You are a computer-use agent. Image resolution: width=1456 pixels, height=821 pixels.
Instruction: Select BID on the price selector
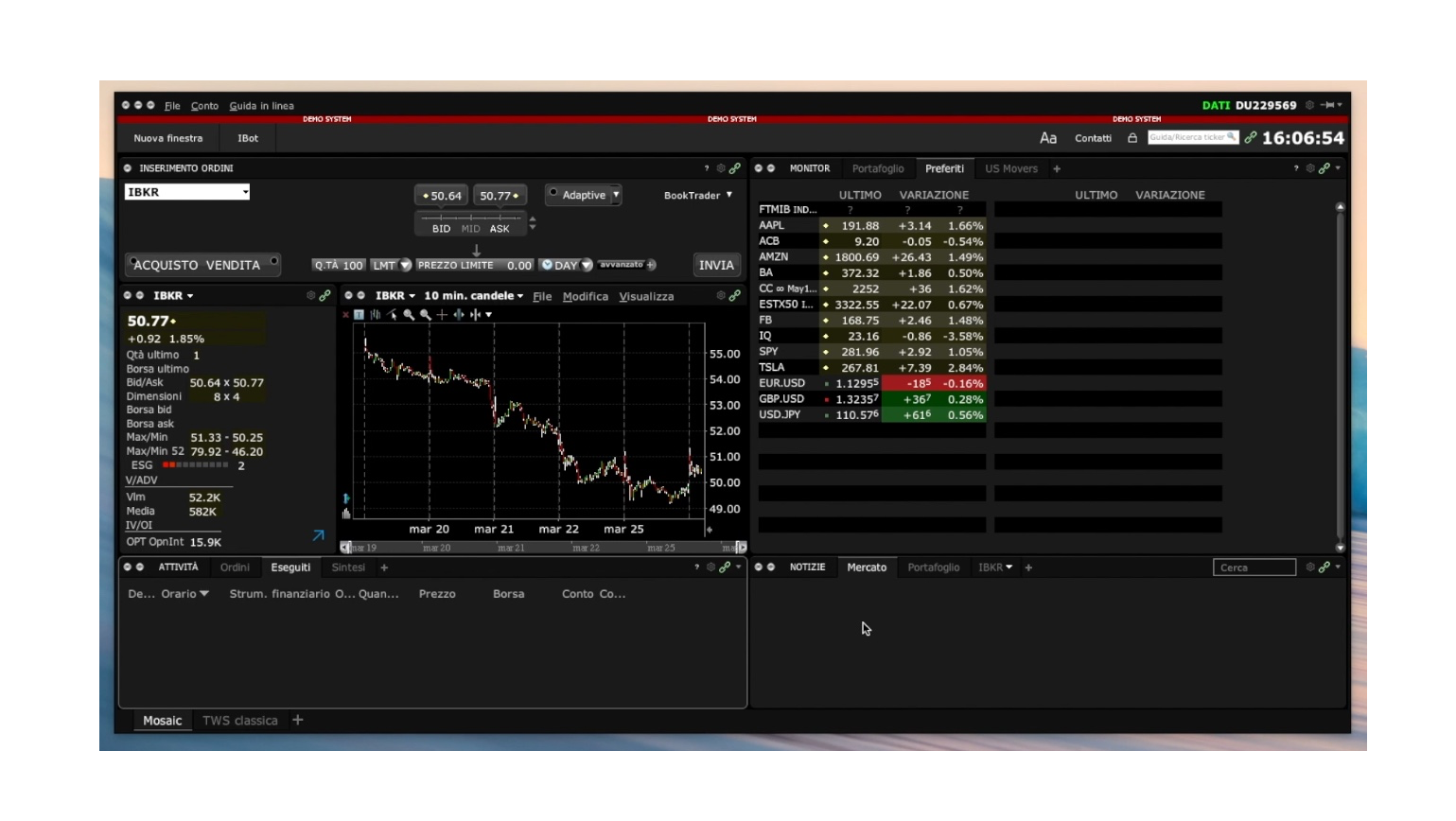click(442, 229)
